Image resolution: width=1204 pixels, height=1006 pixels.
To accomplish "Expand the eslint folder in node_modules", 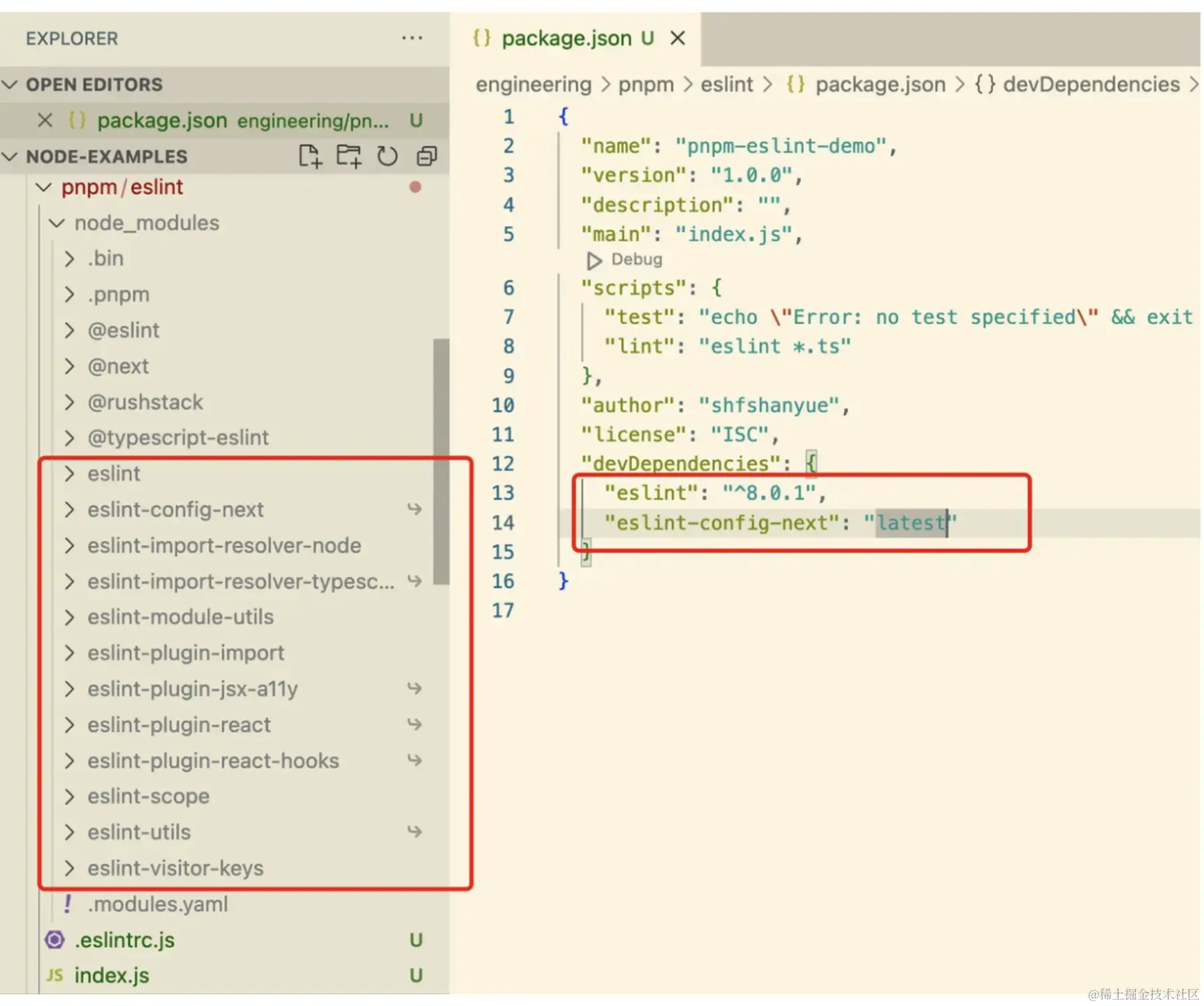I will [68, 474].
